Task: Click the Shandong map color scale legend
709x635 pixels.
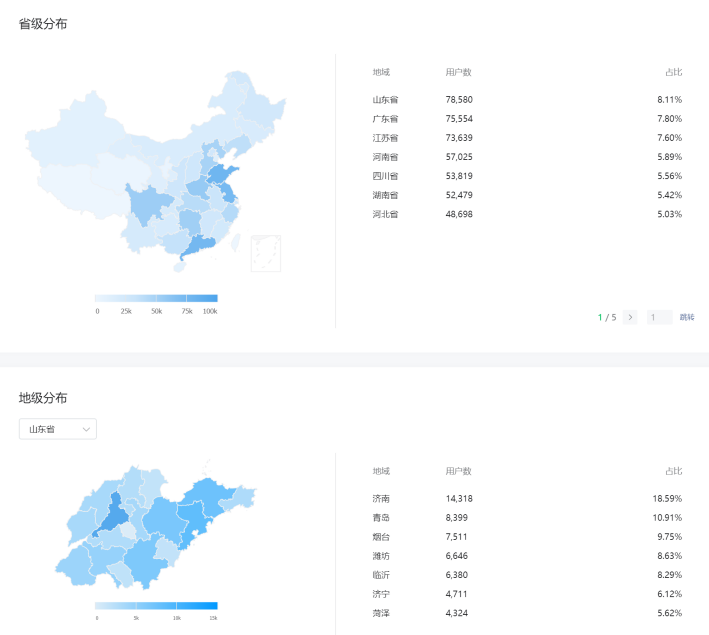Action: (156, 606)
